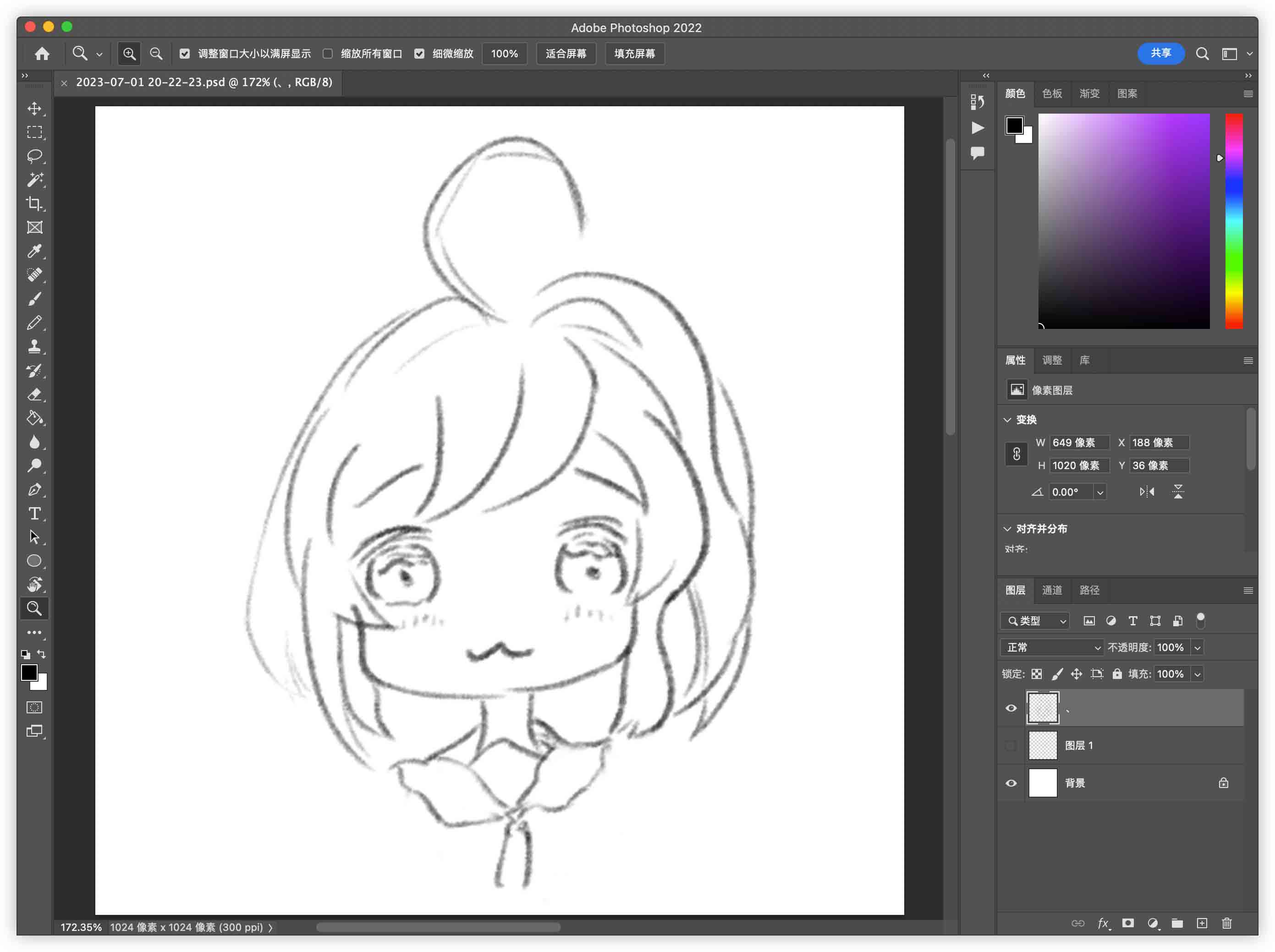The height and width of the screenshot is (952, 1275).
Task: Pick the Eyedropper tool
Action: point(34,251)
